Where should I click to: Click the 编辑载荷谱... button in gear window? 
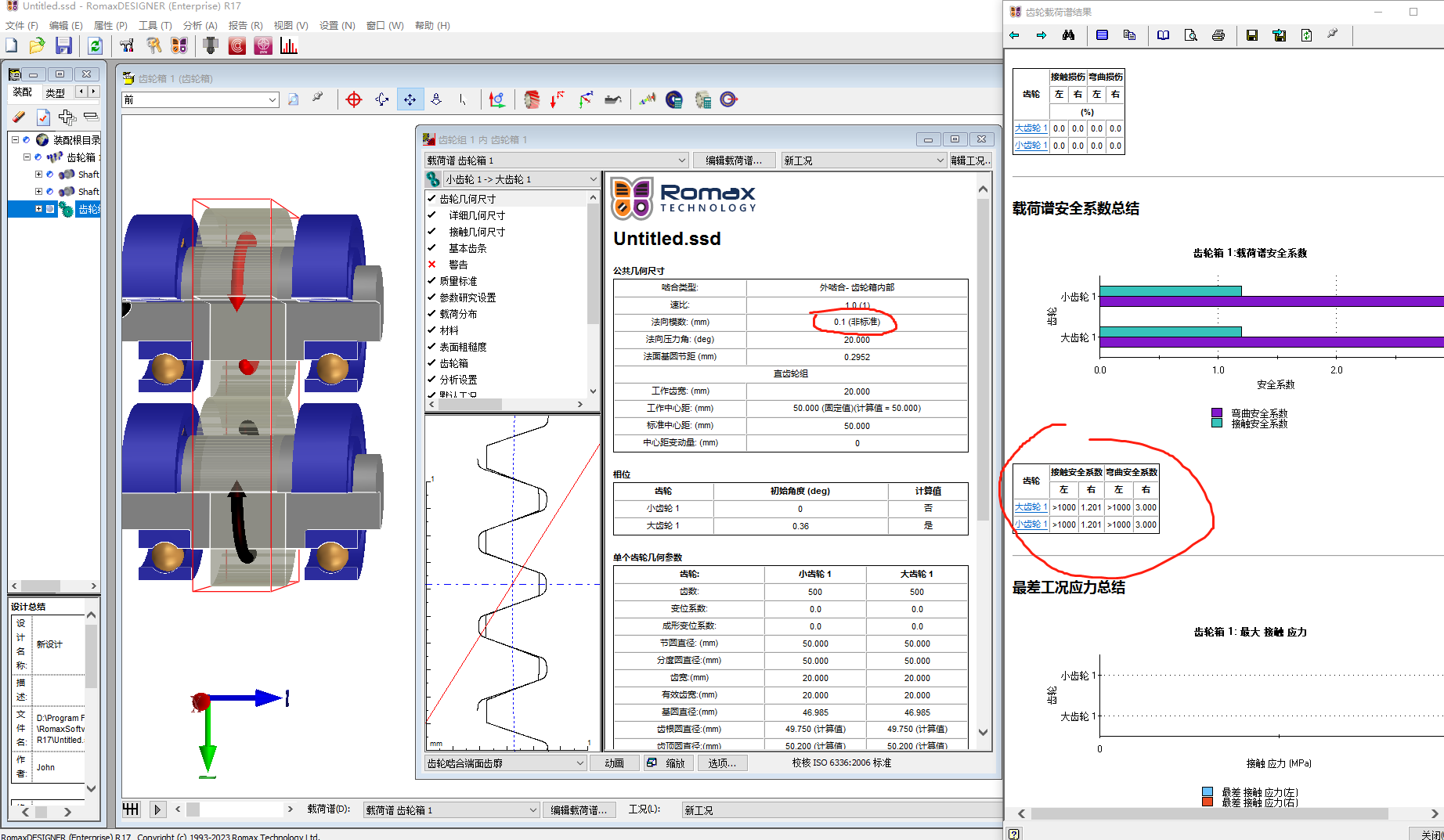pyautogui.click(x=734, y=160)
